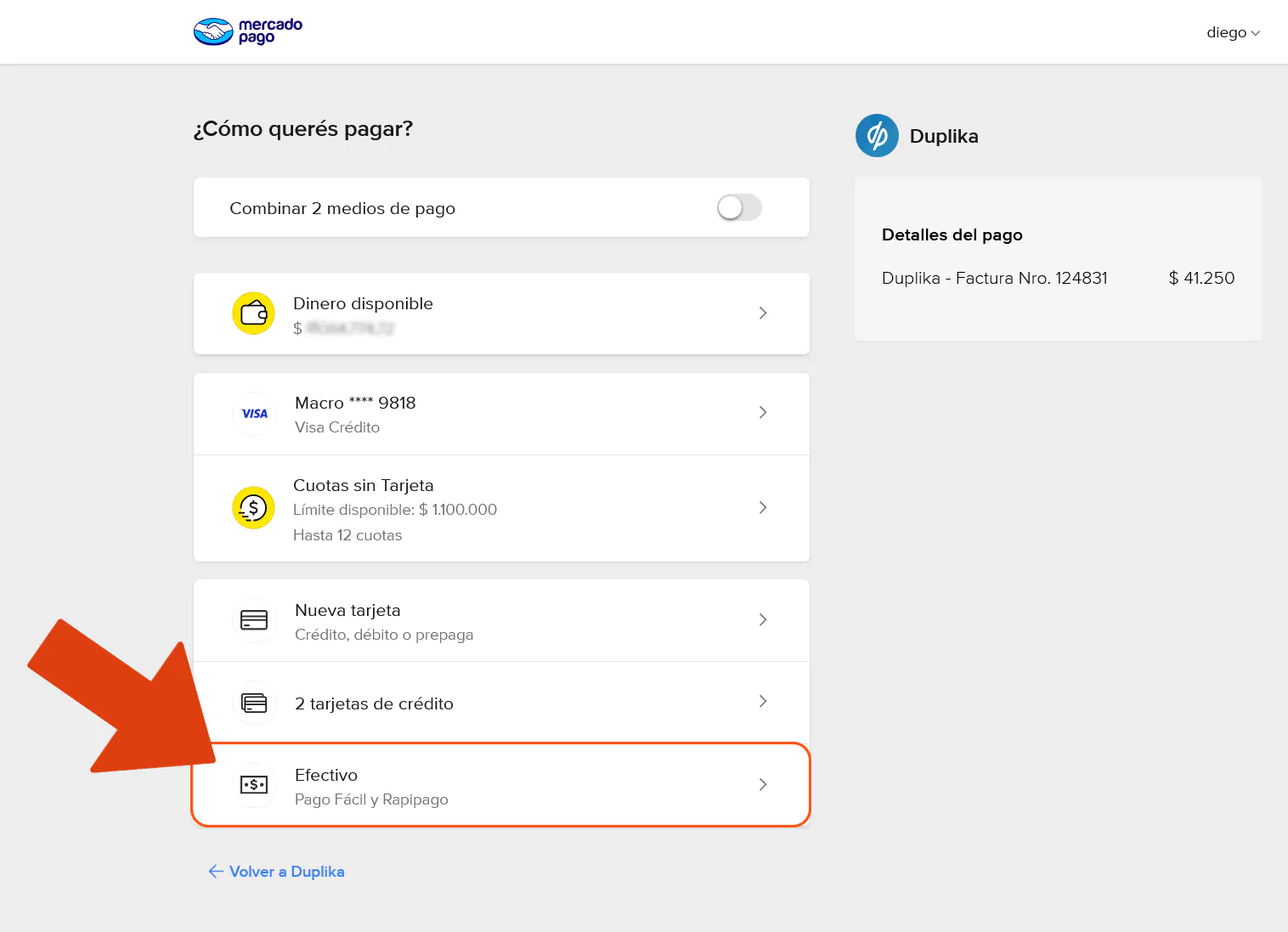Expand Cuotas sin Tarjeta chevron arrow
Image resolution: width=1288 pixels, height=932 pixels.
coord(762,508)
